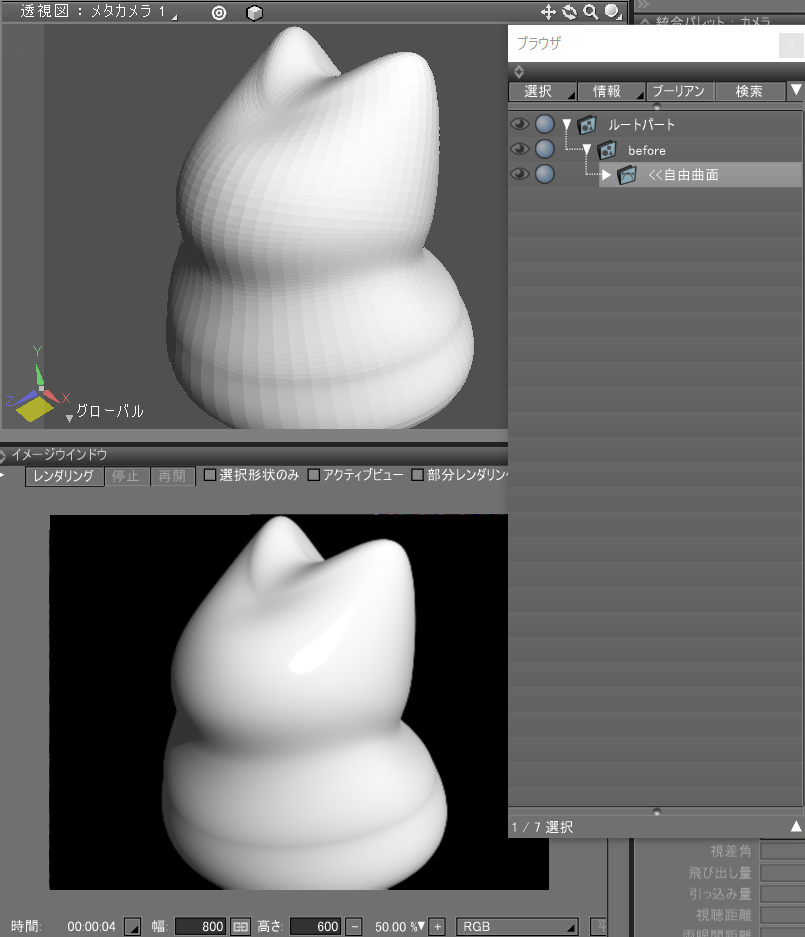Click the target circle icon in viewport header
The height and width of the screenshot is (937, 805).
coord(219,13)
